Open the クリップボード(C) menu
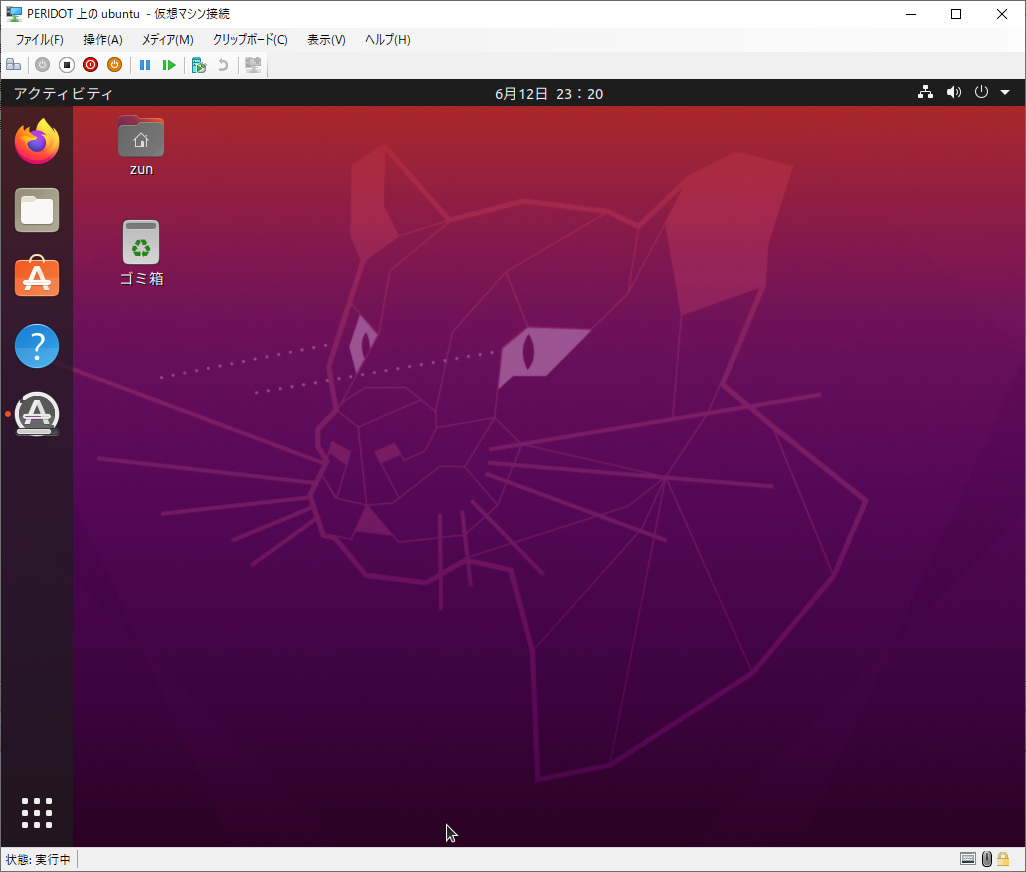 point(250,40)
